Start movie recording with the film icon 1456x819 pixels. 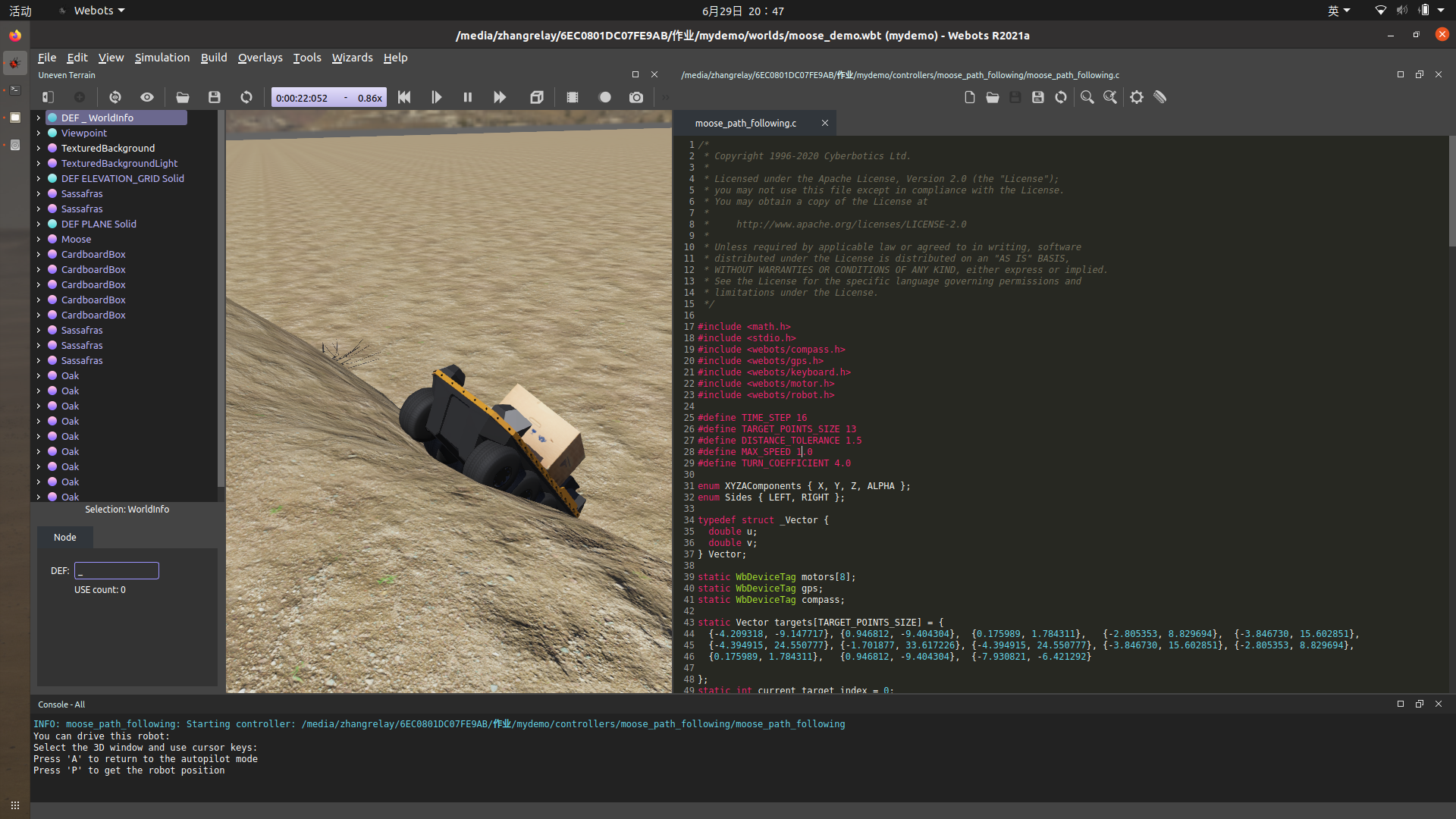[573, 97]
